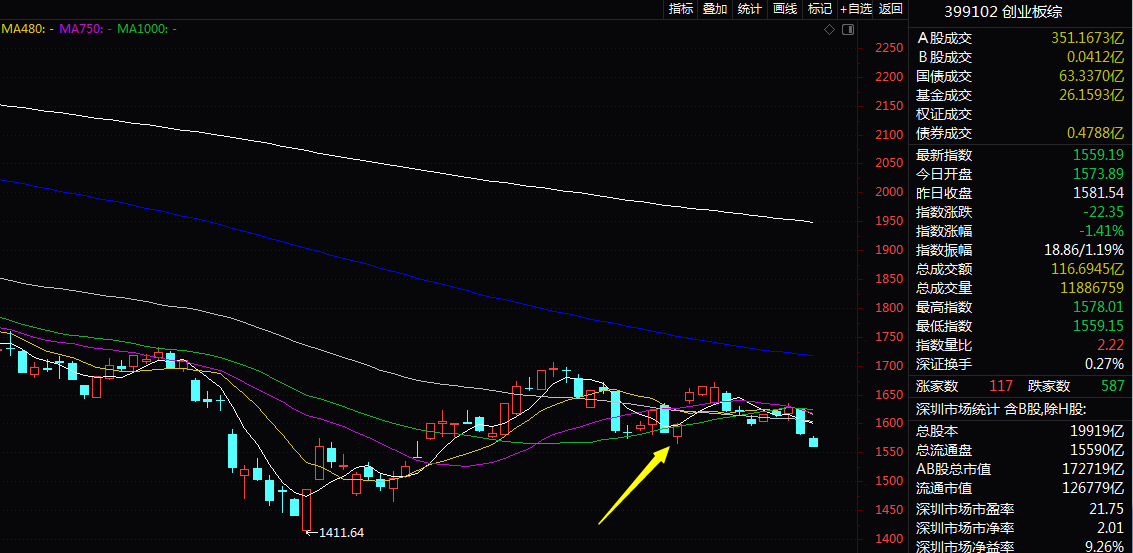Click the 指数振幅 value 18.86/1.19%
This screenshot has height=553, width=1133.
coord(1083,250)
